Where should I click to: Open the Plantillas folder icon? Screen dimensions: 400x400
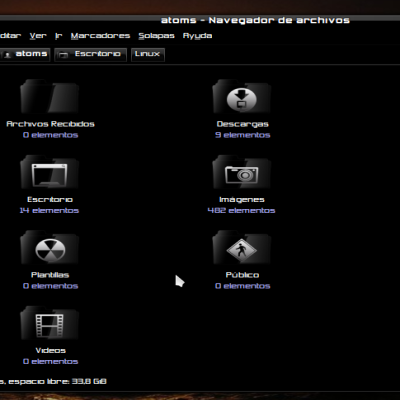click(x=49, y=248)
